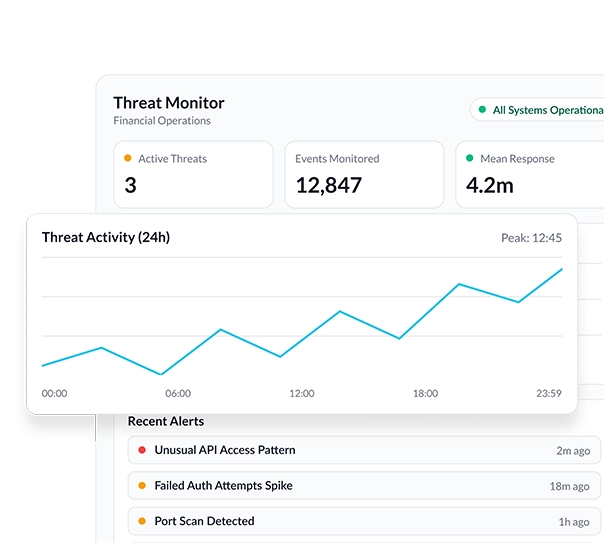Image resolution: width=604 pixels, height=543 pixels.
Task: Click the Peak: 12:45 label
Action: click(531, 238)
